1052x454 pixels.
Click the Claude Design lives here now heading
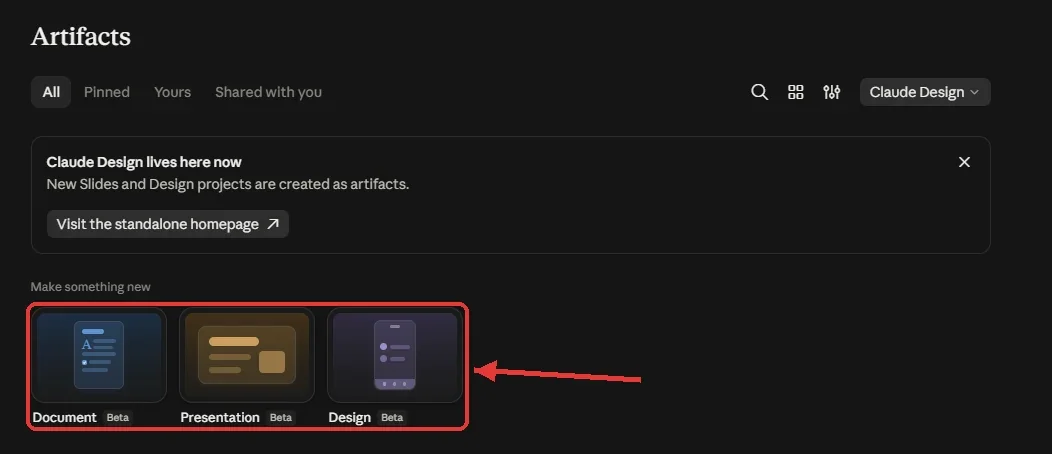144,162
